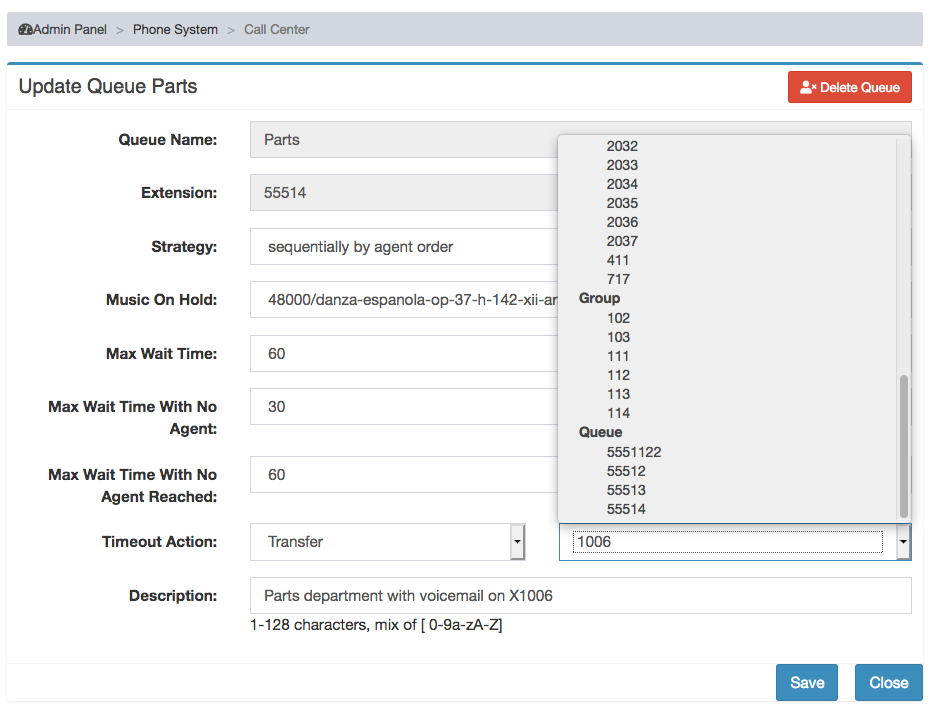930x705 pixels.
Task: Click the Admin Panel dashboard icon
Action: [26, 29]
